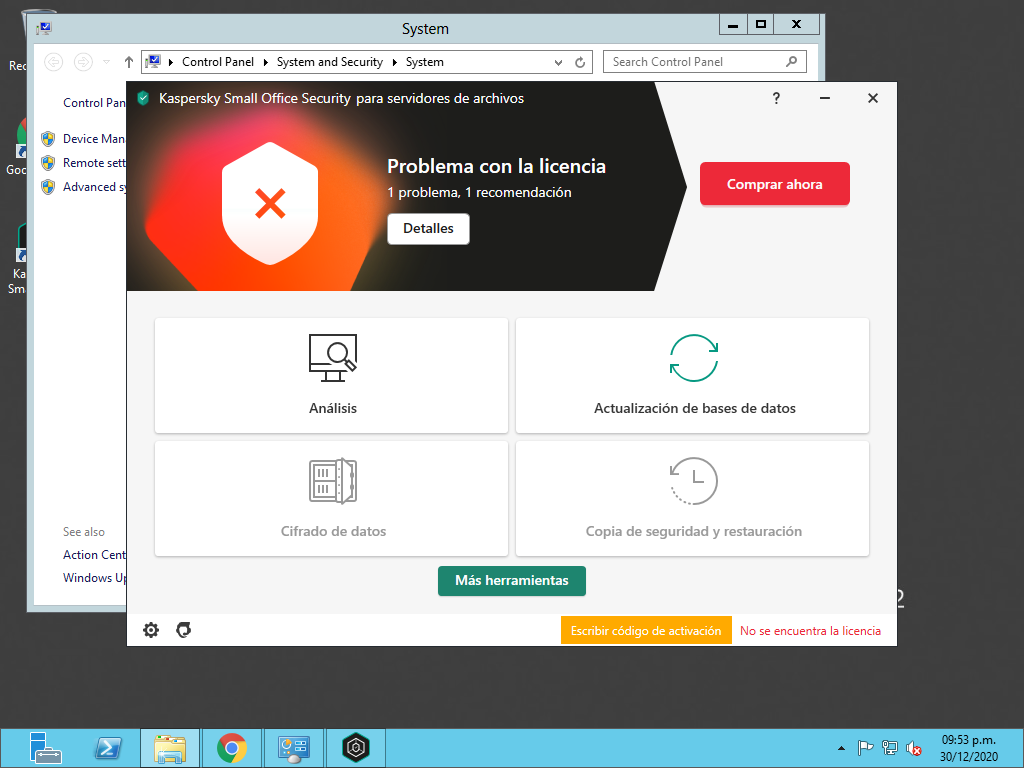
Task: Click the System window title icon
Action: tap(44, 29)
